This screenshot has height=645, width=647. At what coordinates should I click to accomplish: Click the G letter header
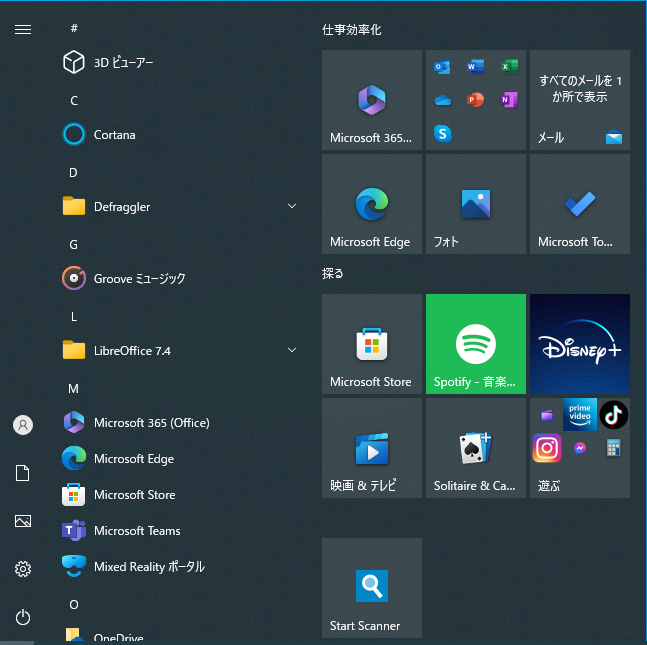click(73, 244)
